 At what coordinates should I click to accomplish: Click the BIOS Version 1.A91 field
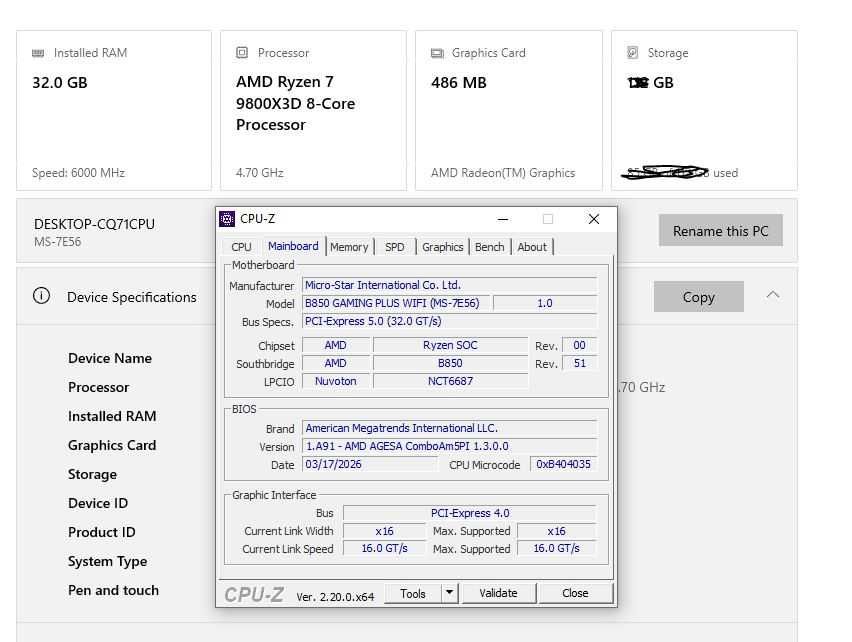click(449, 446)
